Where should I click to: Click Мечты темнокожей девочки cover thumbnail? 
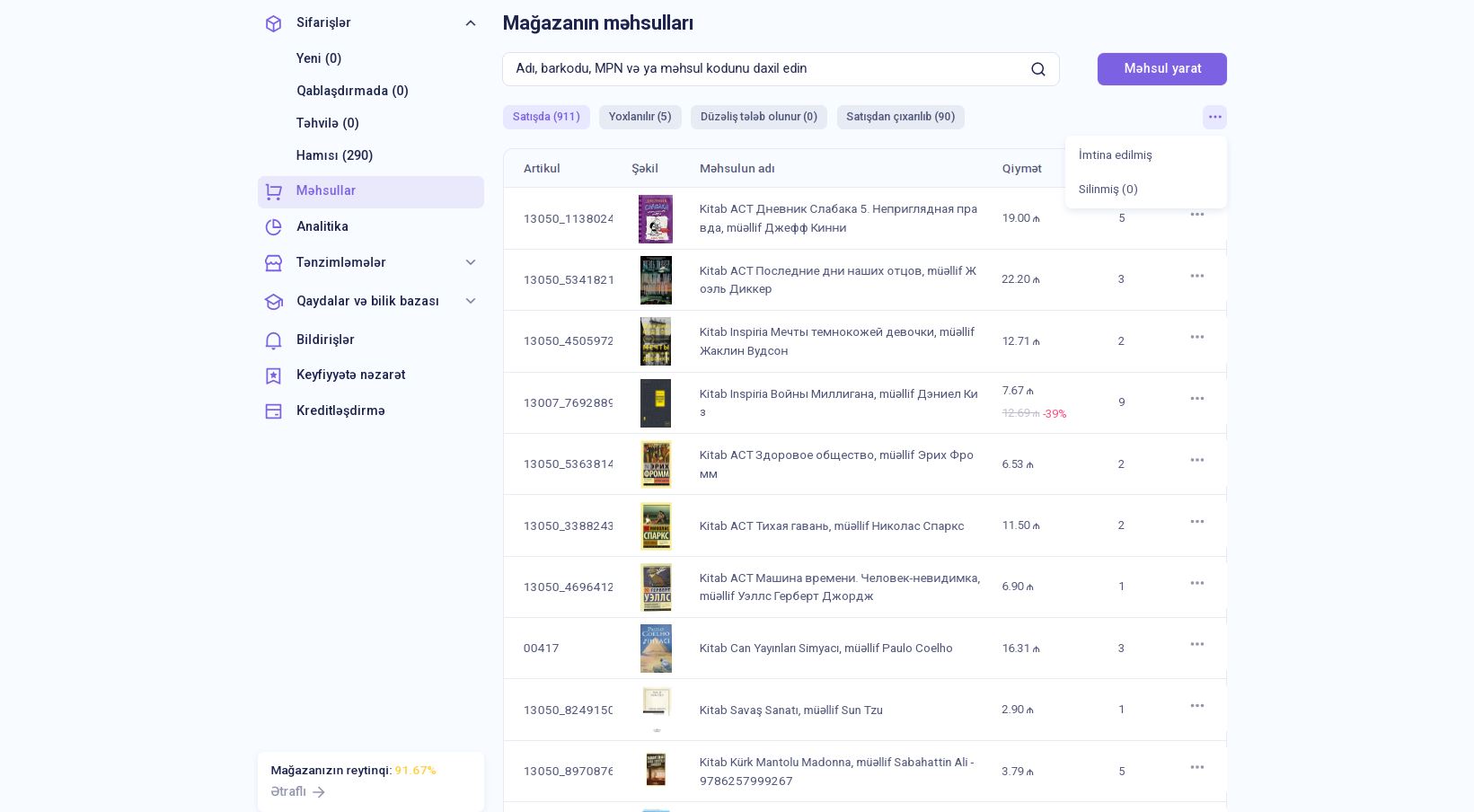[656, 341]
